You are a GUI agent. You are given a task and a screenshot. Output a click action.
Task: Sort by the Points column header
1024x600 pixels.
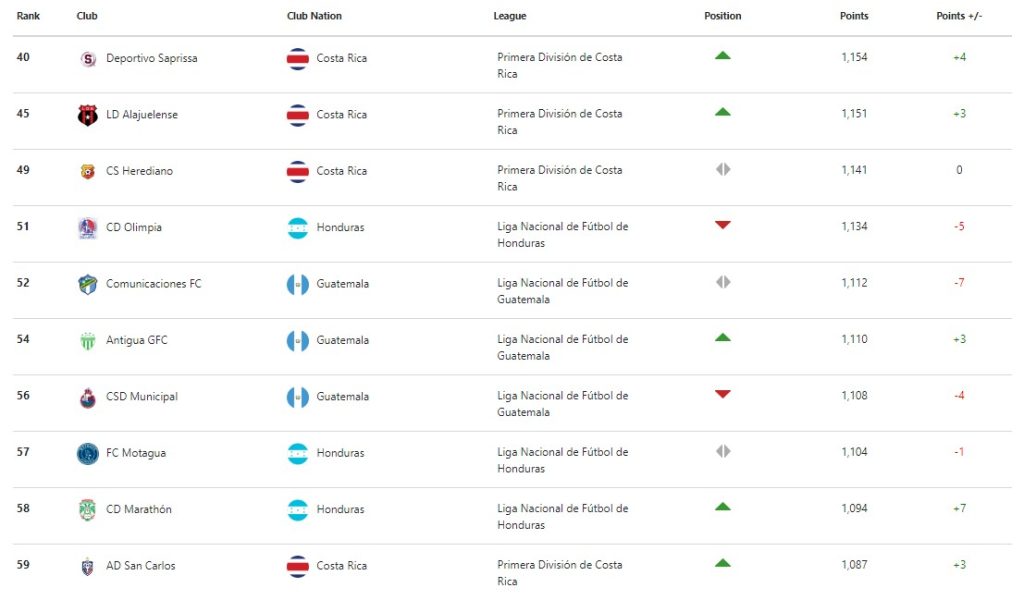[854, 16]
